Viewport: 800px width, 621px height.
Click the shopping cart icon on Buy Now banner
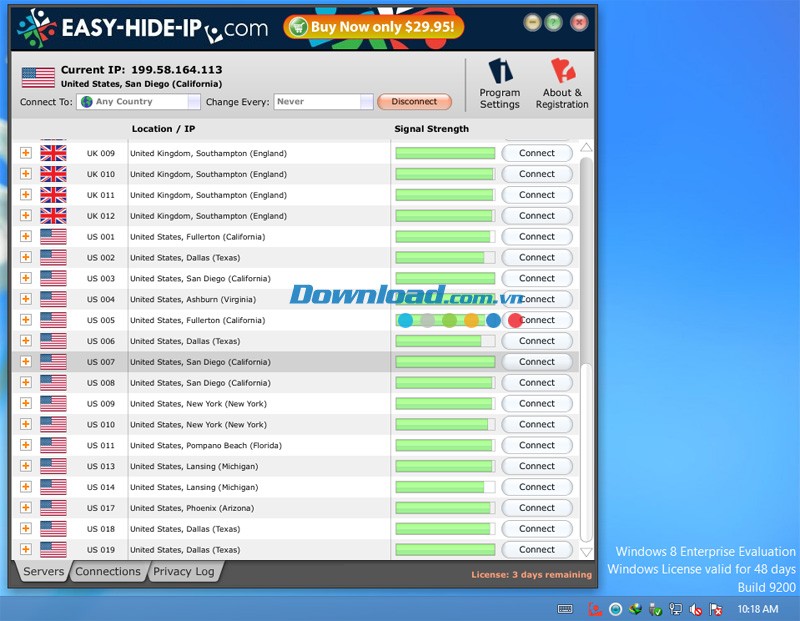299,27
